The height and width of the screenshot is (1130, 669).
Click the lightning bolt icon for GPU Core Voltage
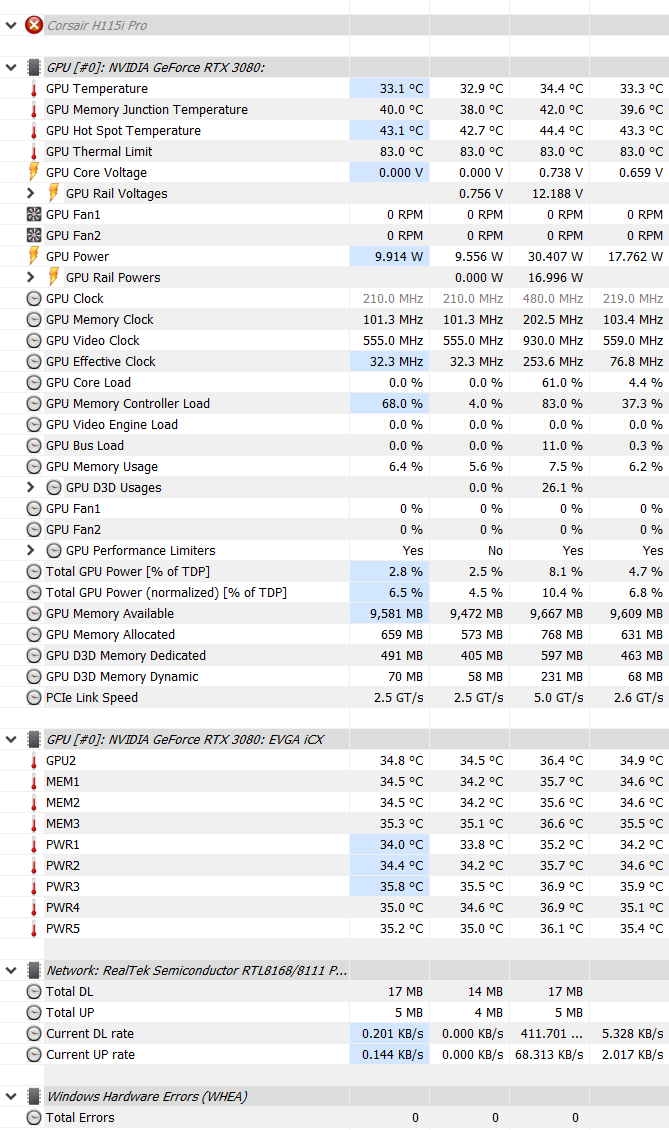click(33, 172)
